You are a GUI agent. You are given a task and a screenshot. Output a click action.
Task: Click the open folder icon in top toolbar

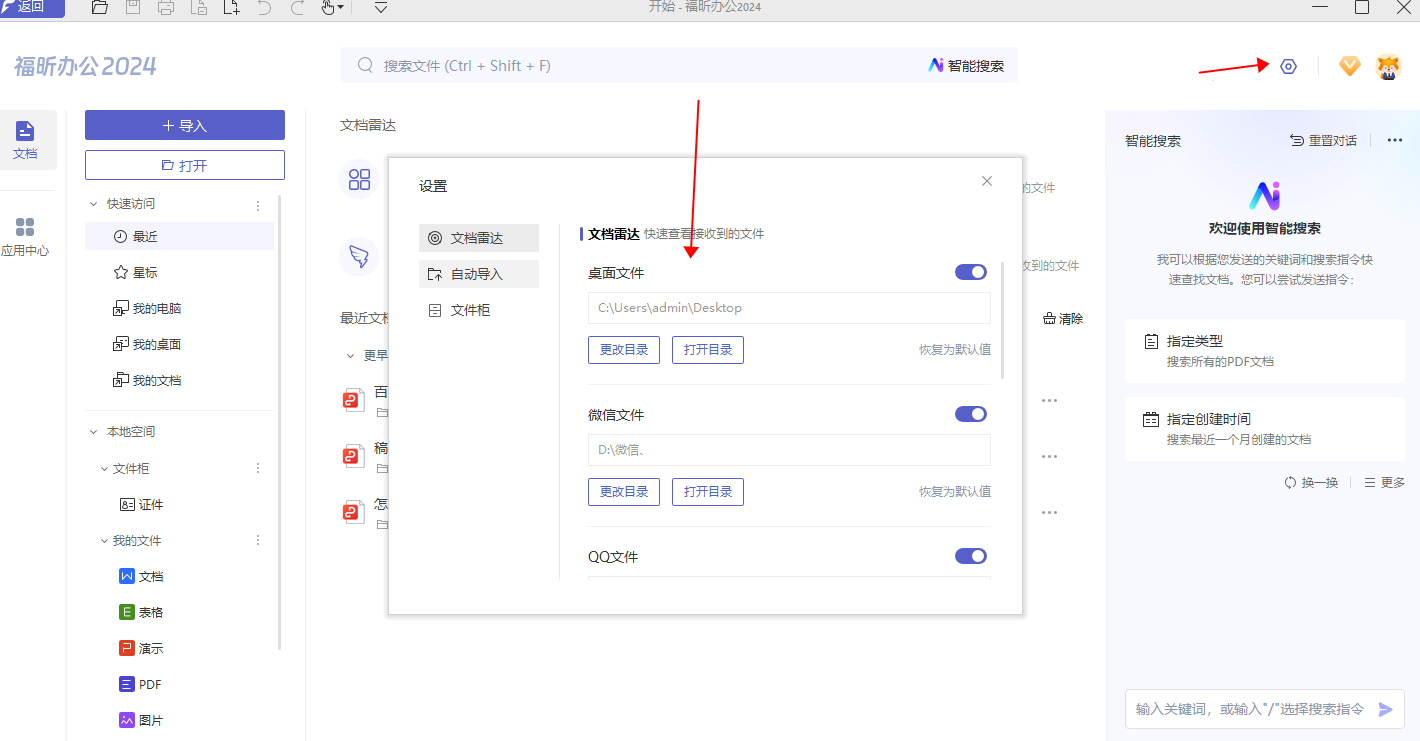(99, 8)
